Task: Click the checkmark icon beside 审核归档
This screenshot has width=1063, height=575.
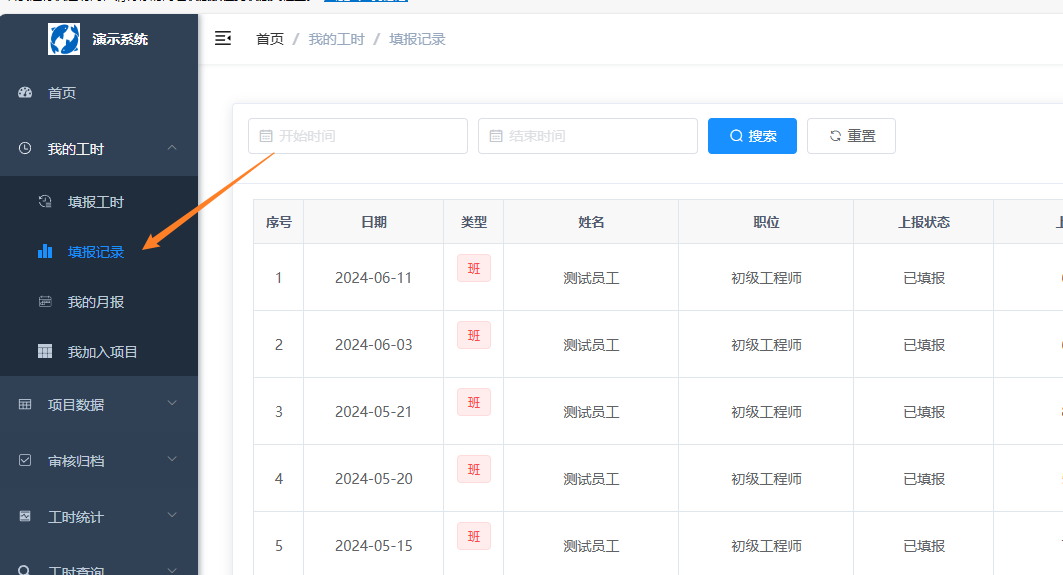Action: coord(25,460)
